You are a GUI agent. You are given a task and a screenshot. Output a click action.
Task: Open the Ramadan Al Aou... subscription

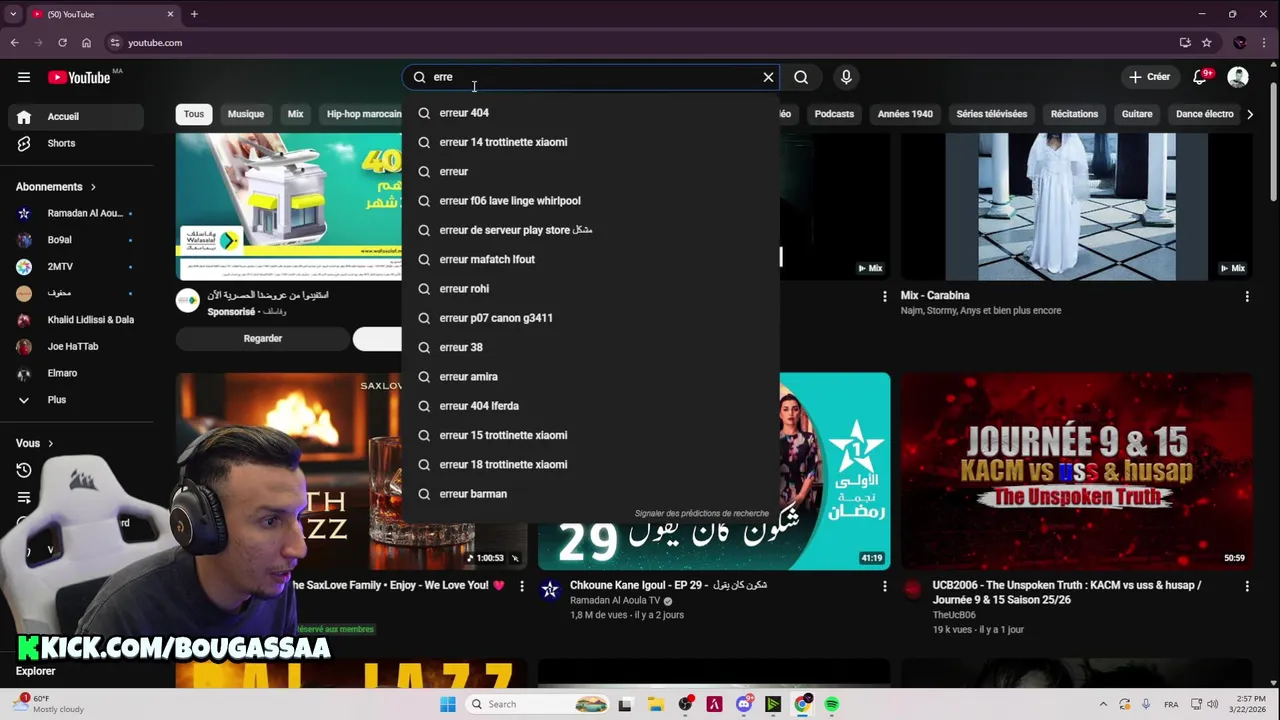(76, 213)
